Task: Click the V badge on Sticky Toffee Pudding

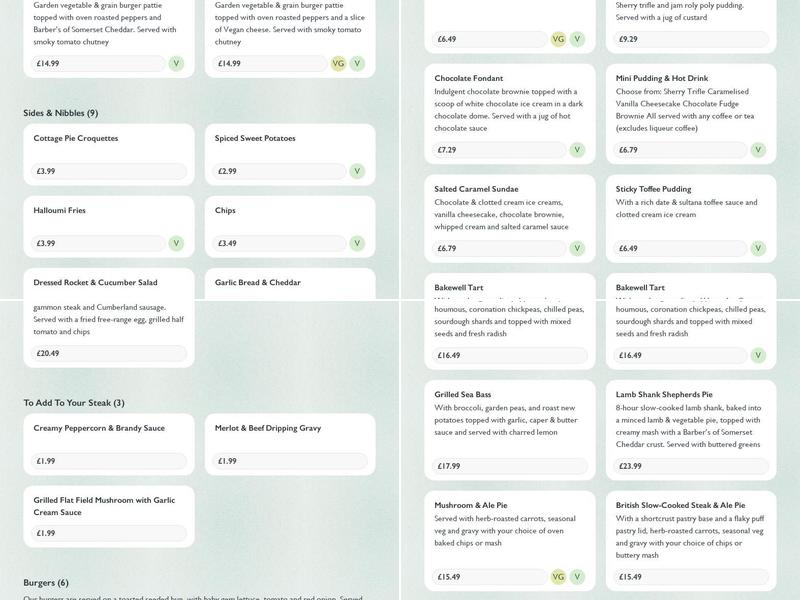Action: coord(758,248)
